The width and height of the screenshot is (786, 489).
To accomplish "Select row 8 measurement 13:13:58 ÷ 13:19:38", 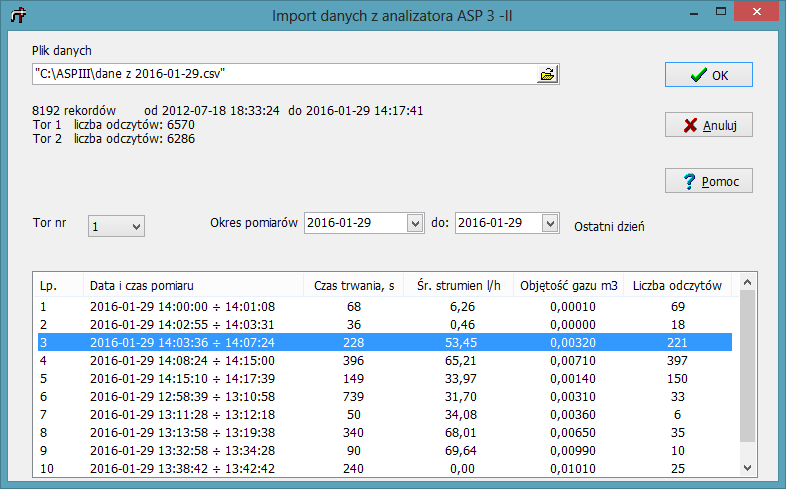I will (x=385, y=433).
